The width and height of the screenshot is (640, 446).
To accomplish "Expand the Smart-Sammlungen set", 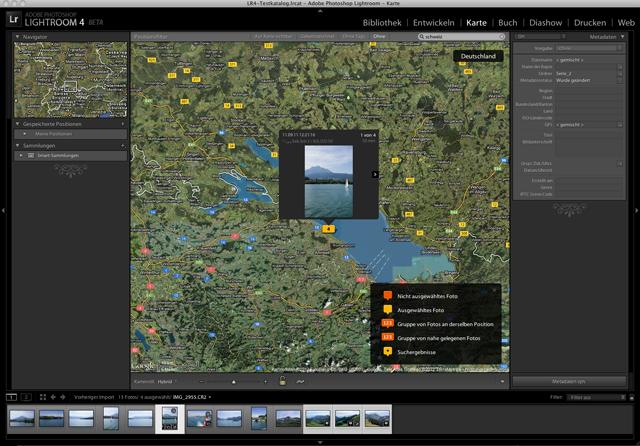I will point(21,155).
